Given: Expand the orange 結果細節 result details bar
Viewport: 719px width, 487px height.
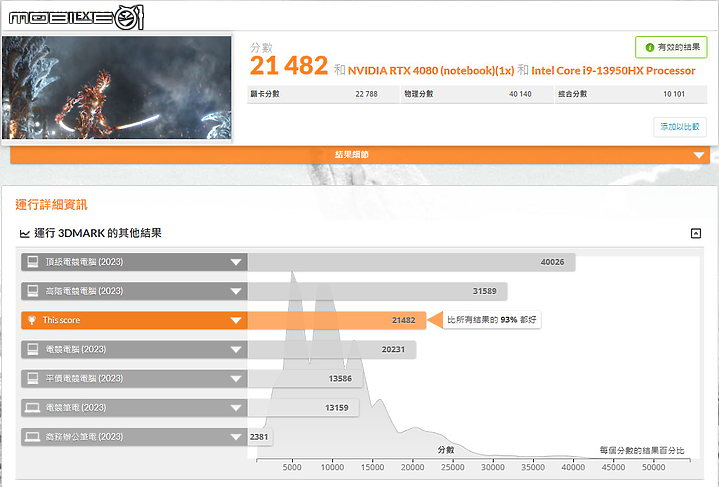Looking at the screenshot, I should [360, 155].
